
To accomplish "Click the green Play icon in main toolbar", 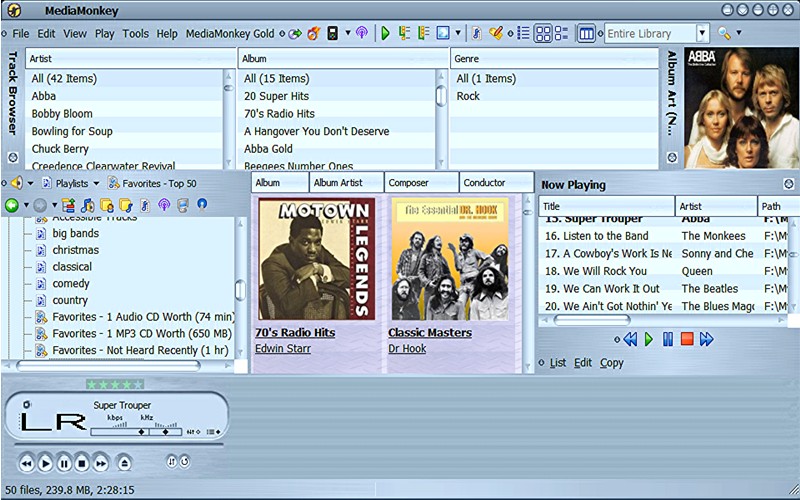I will (386, 33).
